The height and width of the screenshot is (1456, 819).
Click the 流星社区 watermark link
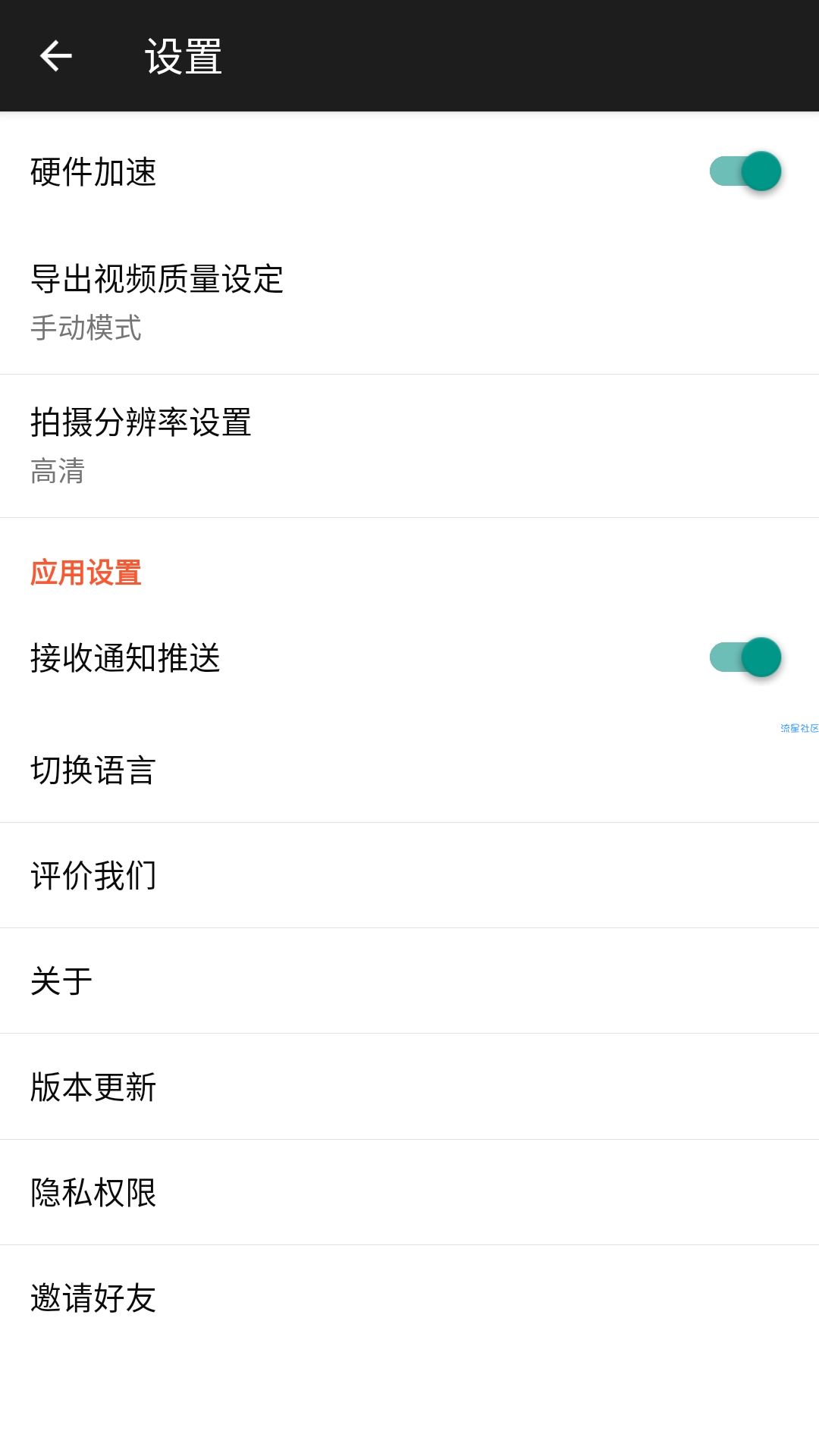(x=799, y=728)
